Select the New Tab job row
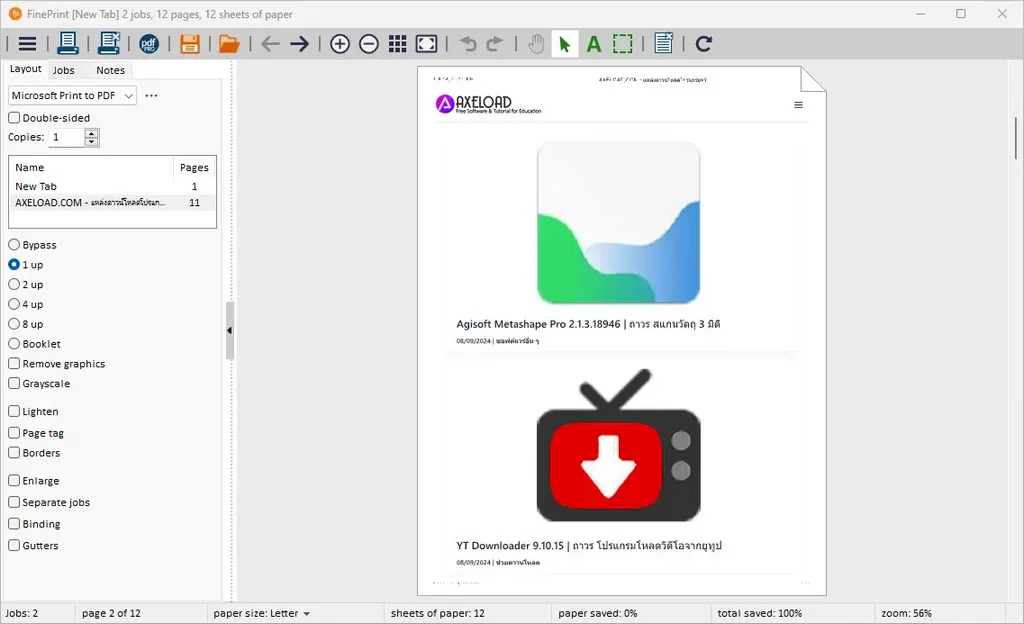Screen dimensions: 1024x624 [112, 186]
